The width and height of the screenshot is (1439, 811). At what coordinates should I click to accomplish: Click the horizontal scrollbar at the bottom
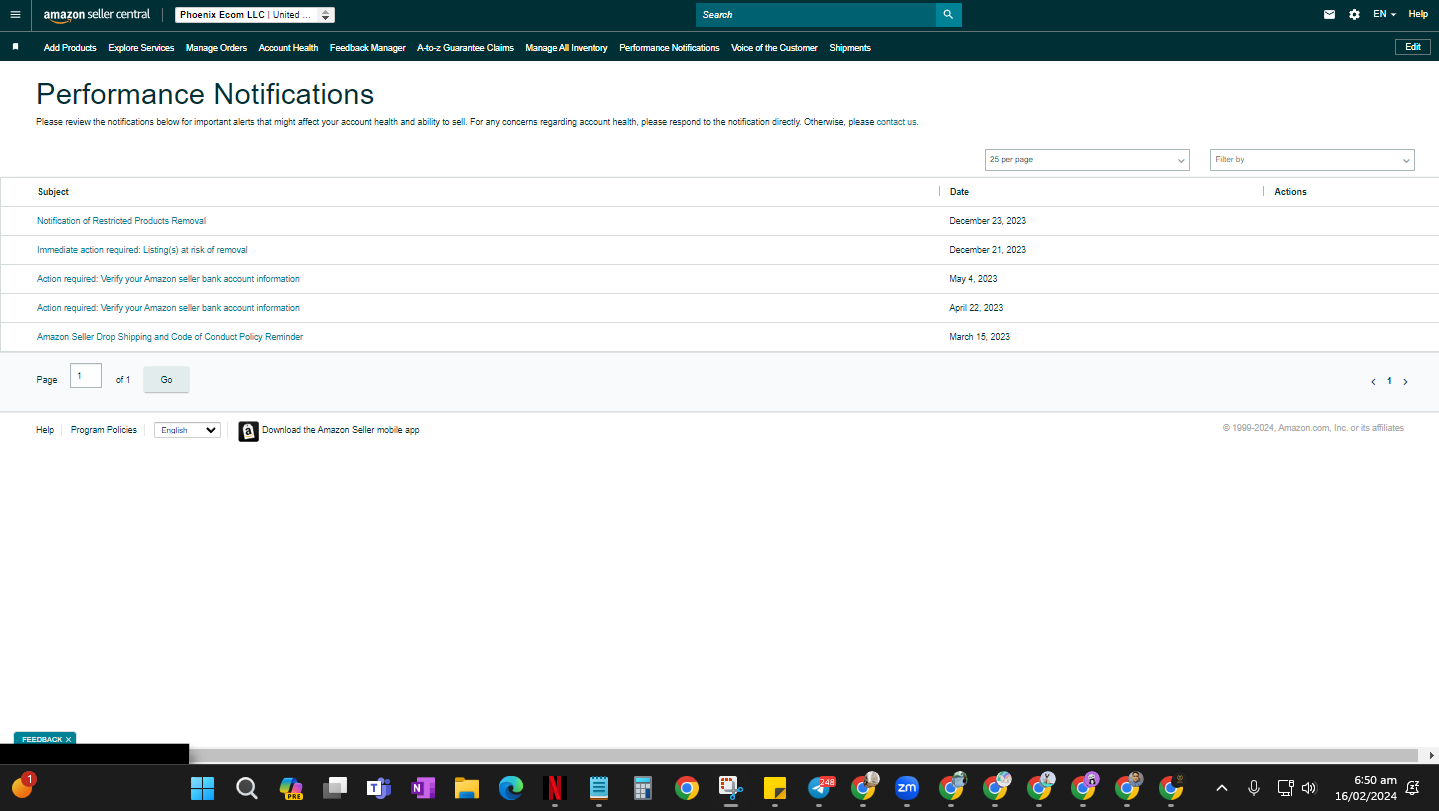coord(803,755)
